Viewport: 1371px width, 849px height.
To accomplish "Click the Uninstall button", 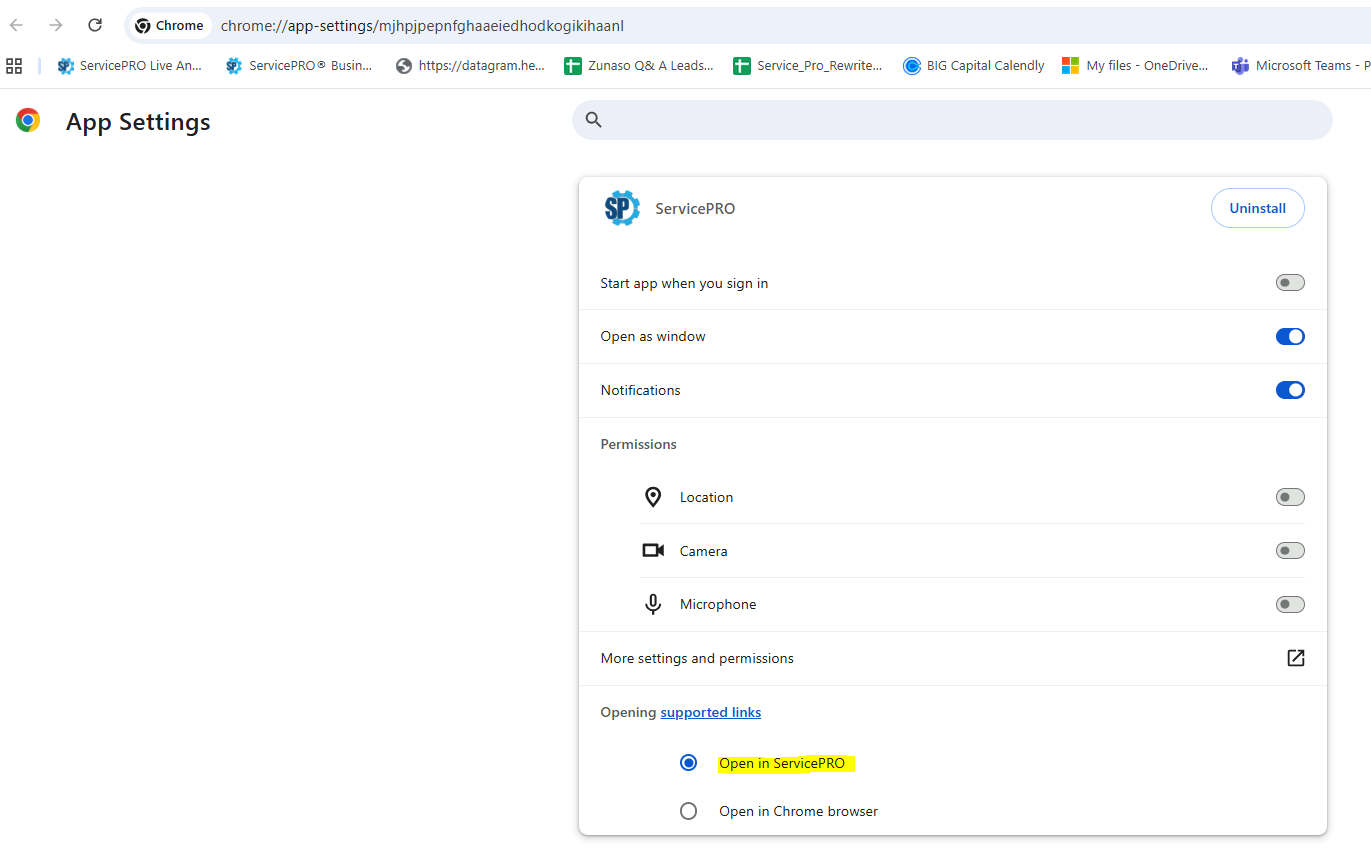I will point(1257,208).
